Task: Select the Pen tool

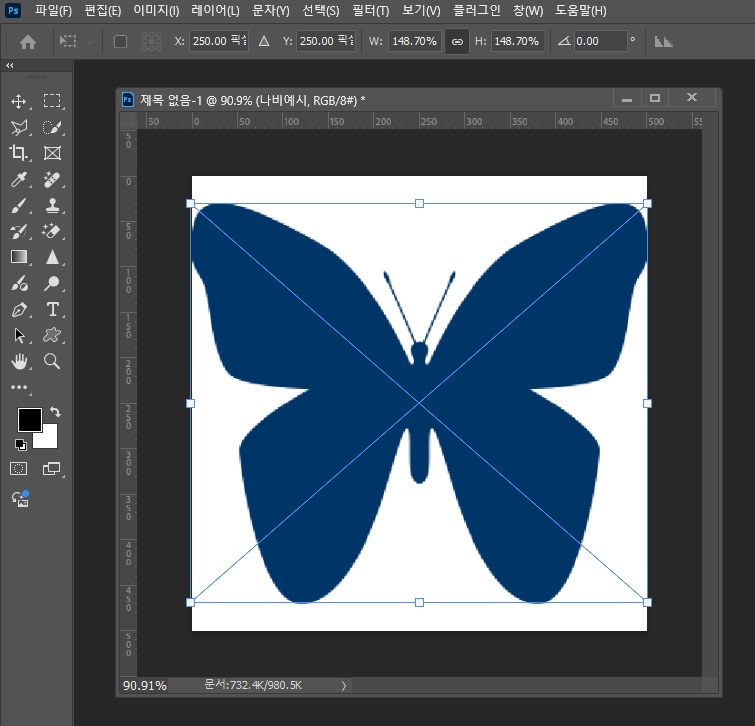Action: point(19,310)
